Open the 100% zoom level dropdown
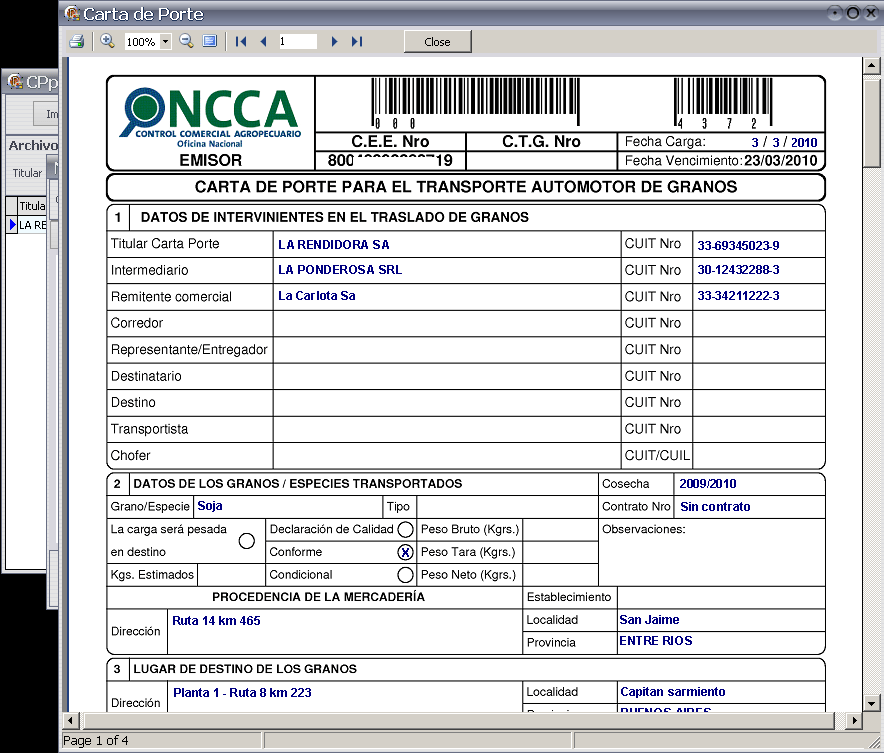This screenshot has height=753, width=884. 165,41
